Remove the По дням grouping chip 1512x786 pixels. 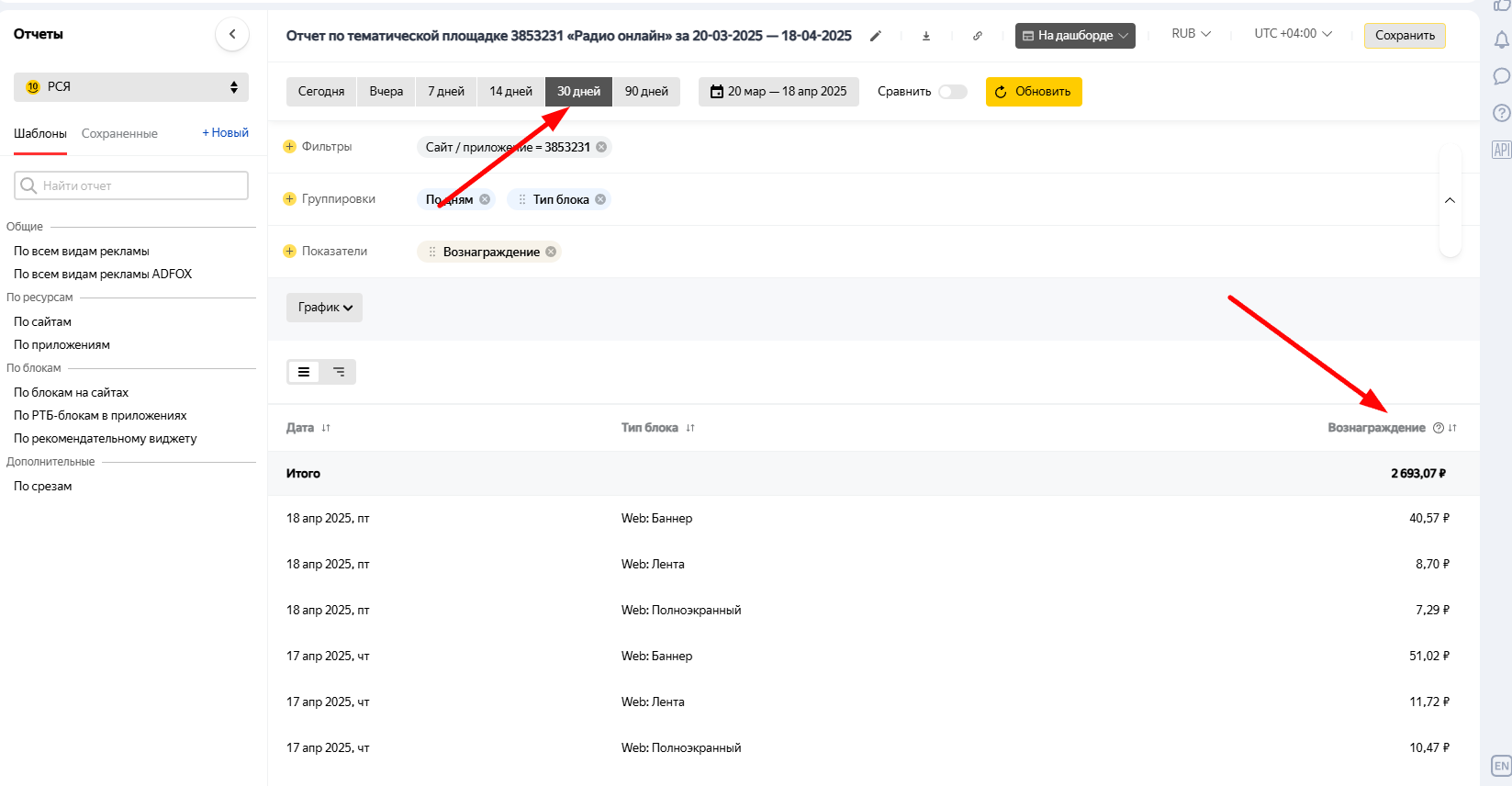(x=485, y=199)
